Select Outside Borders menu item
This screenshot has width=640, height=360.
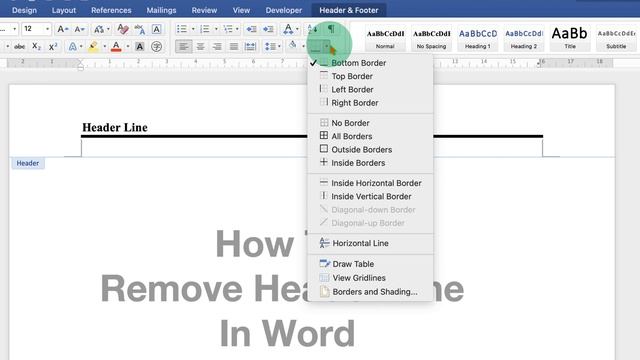point(370,149)
